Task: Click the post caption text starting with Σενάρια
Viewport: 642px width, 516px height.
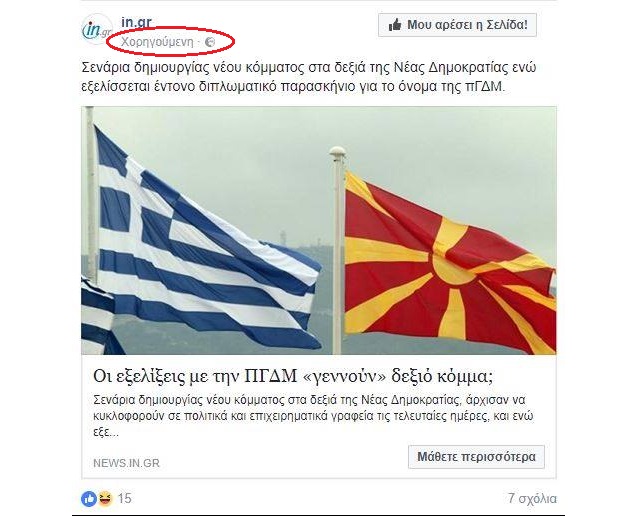Action: (309, 77)
